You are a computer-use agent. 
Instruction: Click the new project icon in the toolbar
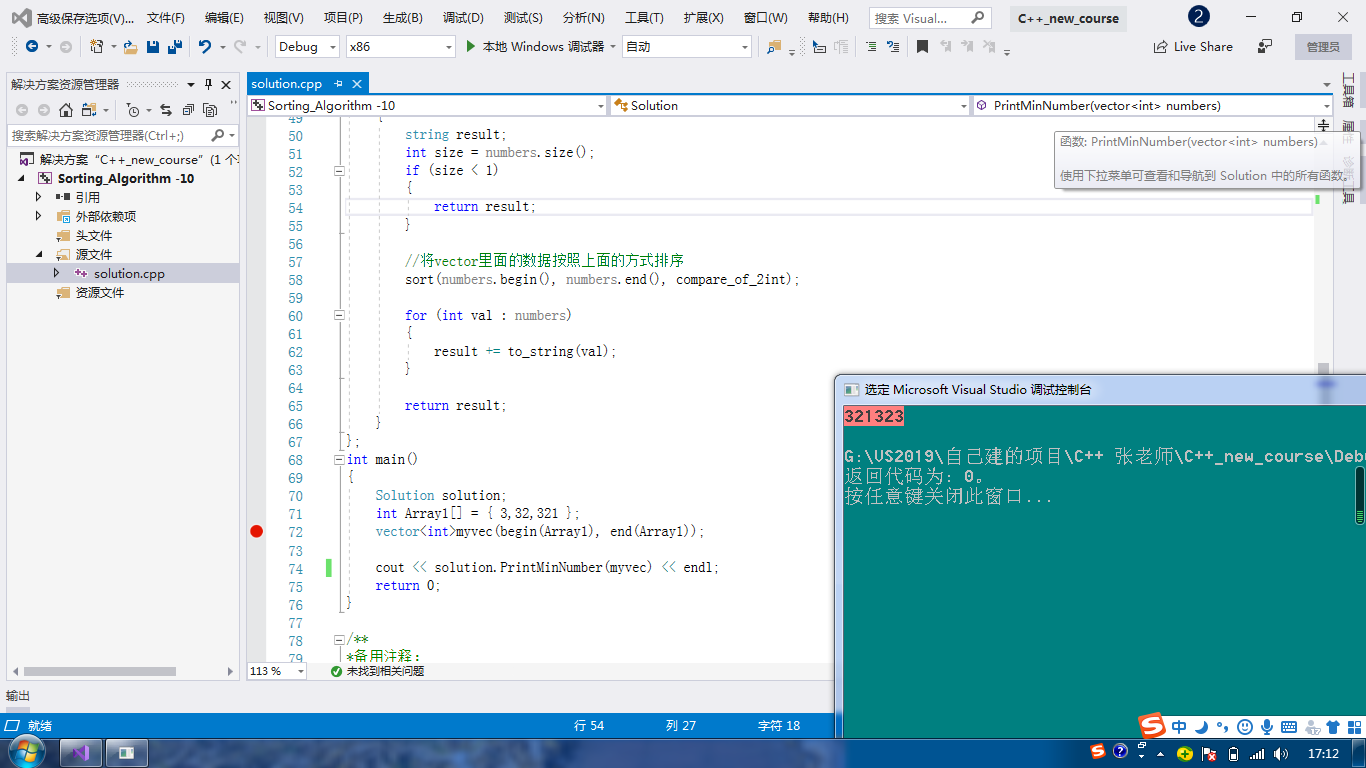click(96, 47)
